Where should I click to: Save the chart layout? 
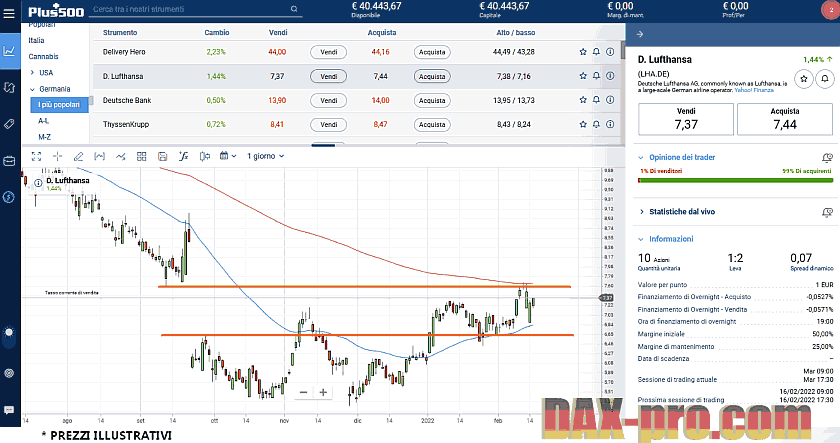pyautogui.click(x=162, y=156)
